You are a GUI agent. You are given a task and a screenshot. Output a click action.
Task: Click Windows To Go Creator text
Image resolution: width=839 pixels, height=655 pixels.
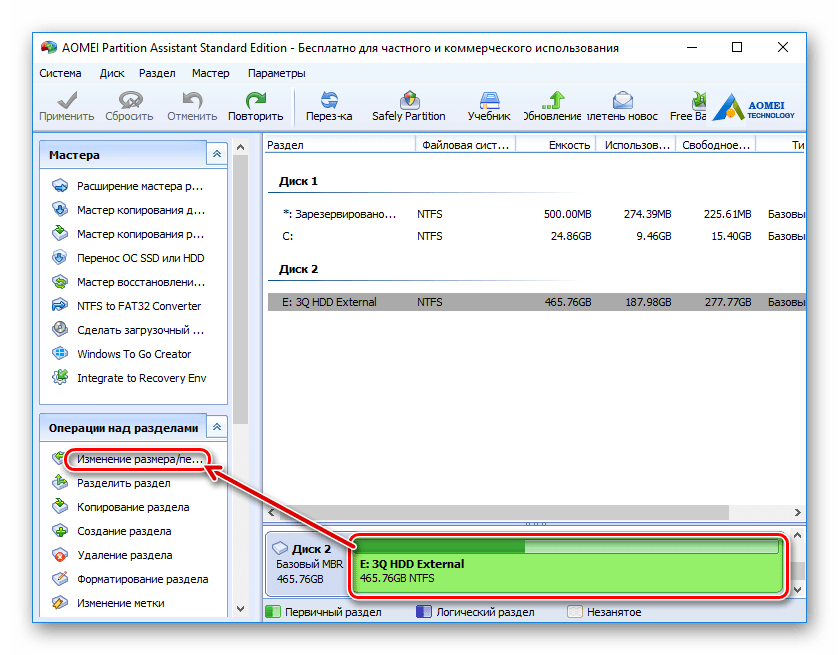click(134, 354)
